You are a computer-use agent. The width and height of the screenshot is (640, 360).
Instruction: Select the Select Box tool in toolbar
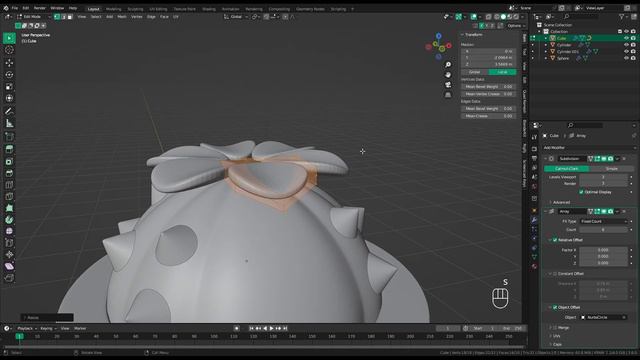9,38
